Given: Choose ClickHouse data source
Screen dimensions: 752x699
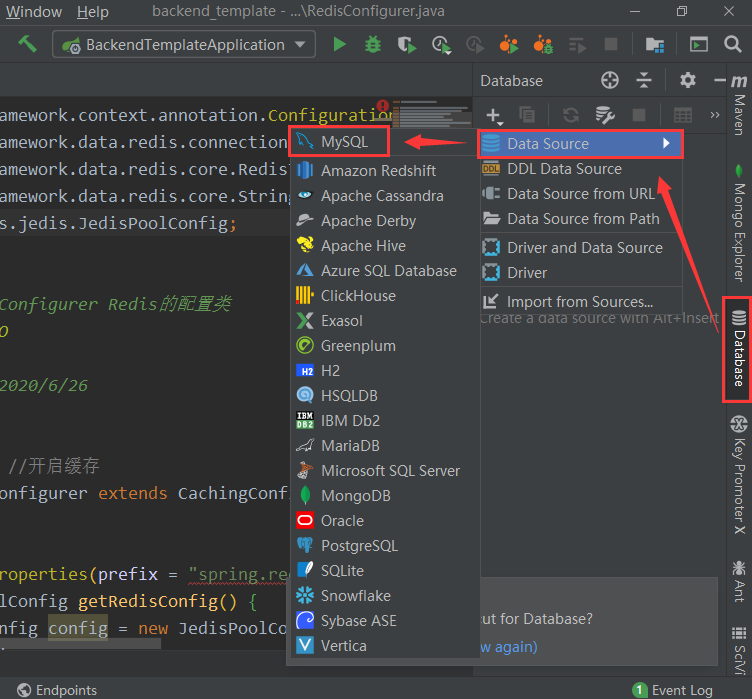Looking at the screenshot, I should pos(385,296).
